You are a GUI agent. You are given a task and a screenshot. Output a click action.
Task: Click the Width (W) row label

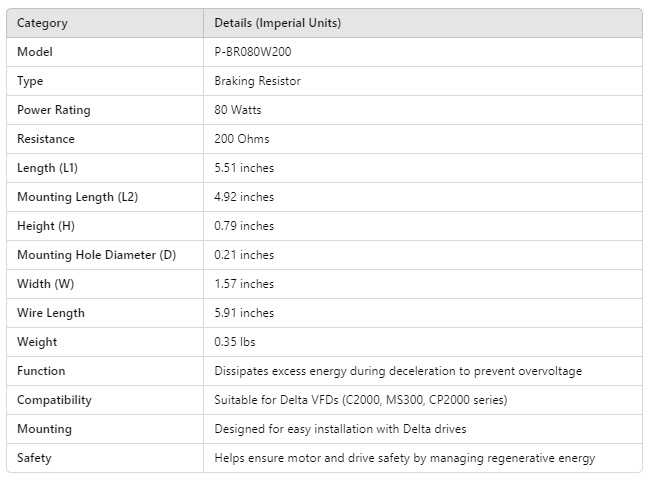45,284
